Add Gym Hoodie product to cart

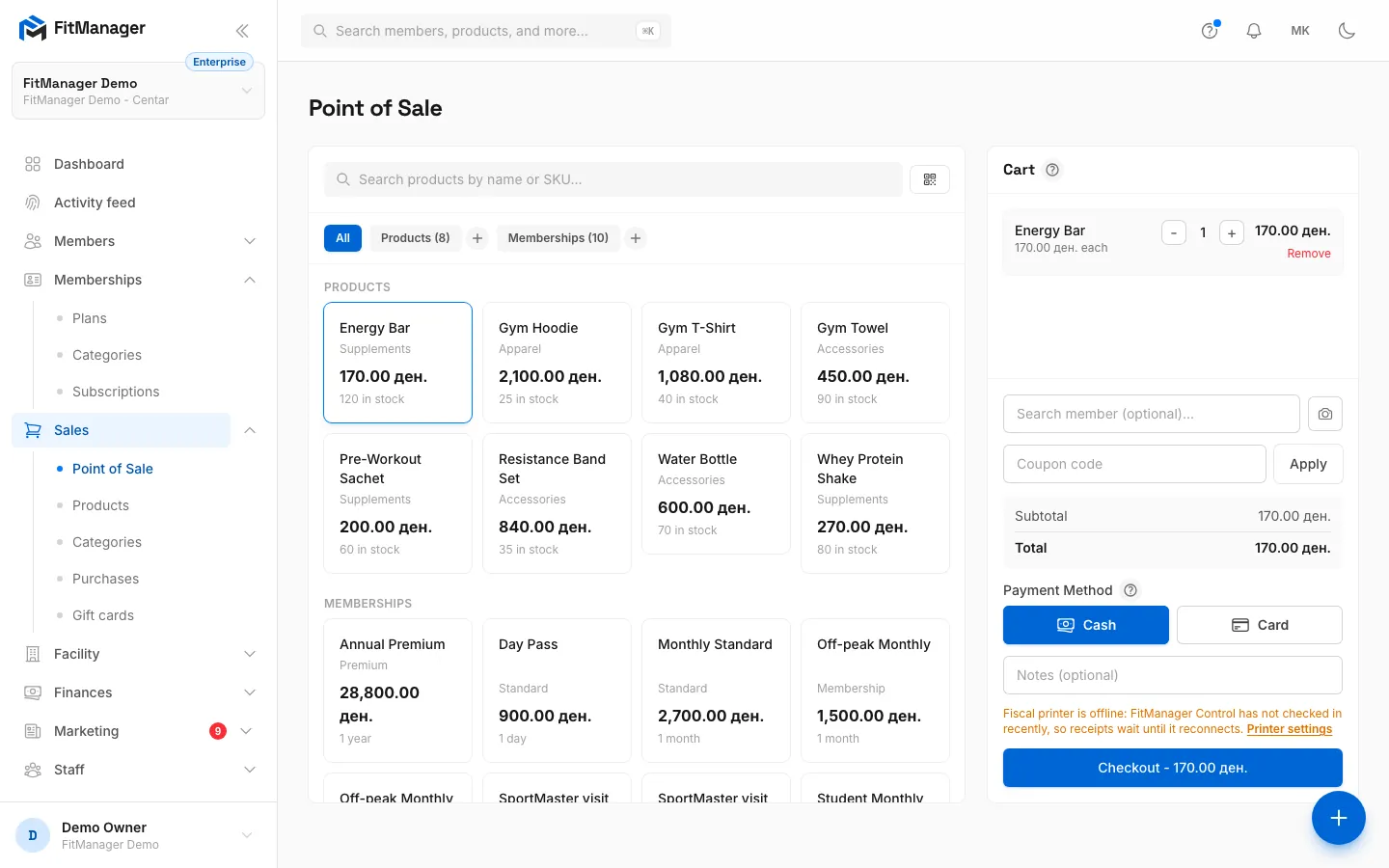557,363
